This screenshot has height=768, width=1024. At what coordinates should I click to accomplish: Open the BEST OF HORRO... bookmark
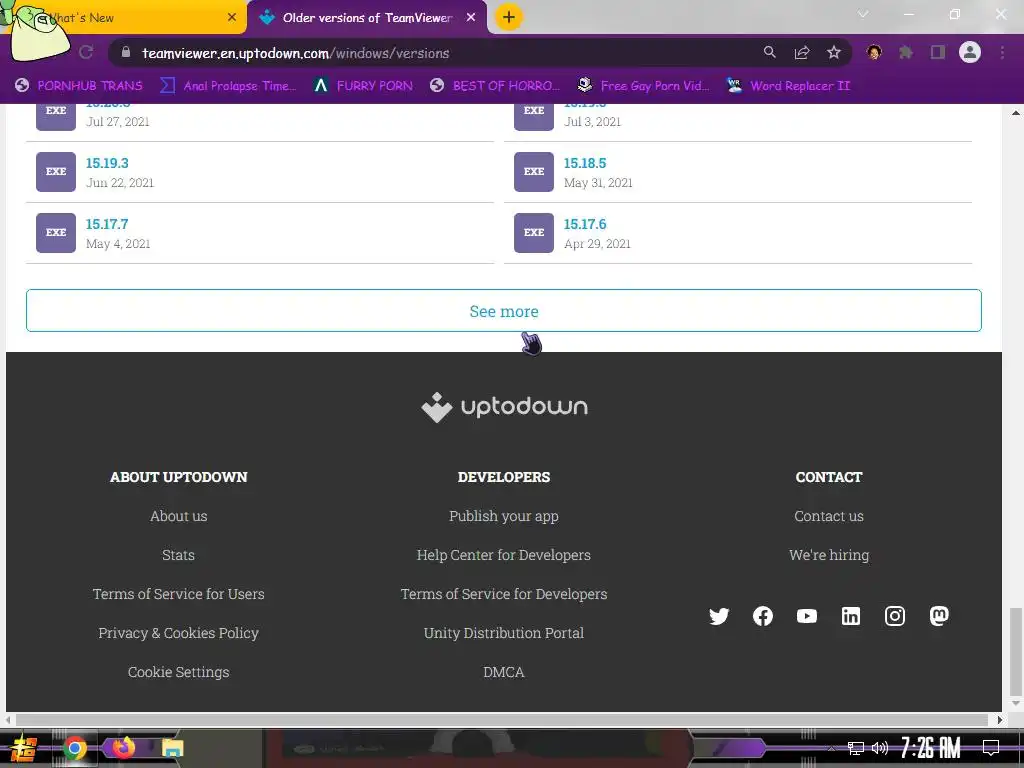495,86
